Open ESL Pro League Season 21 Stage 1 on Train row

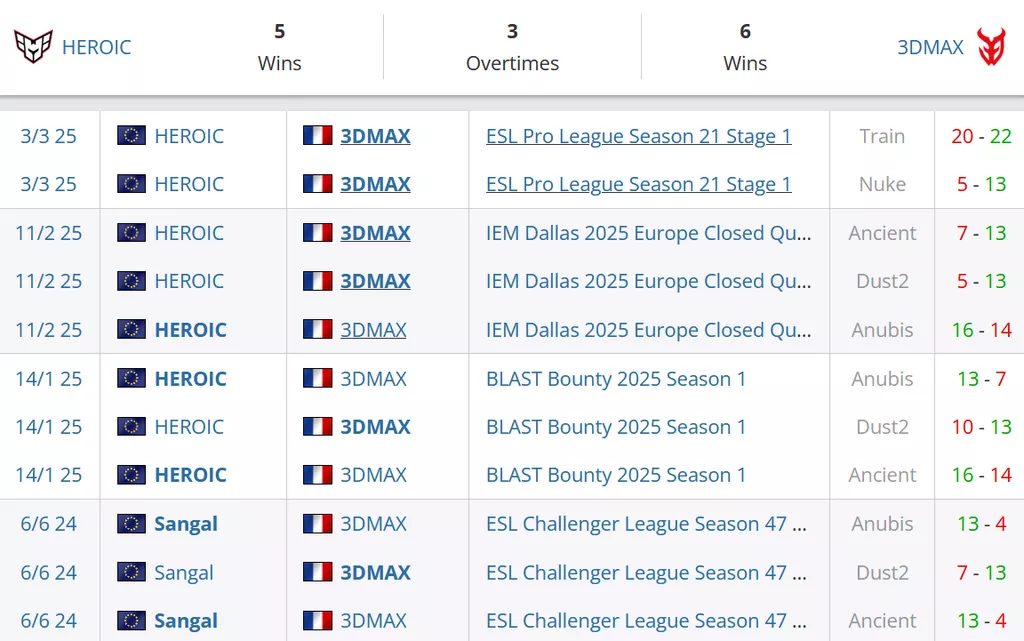639,136
